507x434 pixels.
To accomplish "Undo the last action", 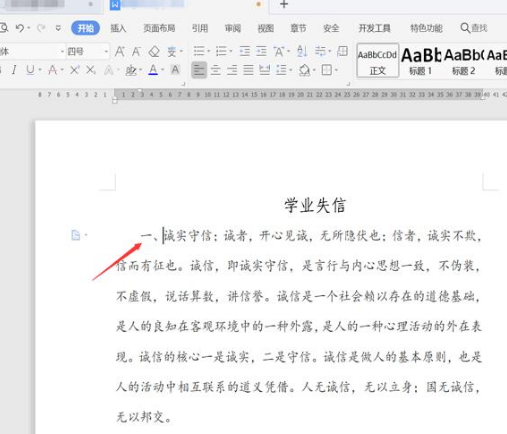I will click(x=20, y=28).
